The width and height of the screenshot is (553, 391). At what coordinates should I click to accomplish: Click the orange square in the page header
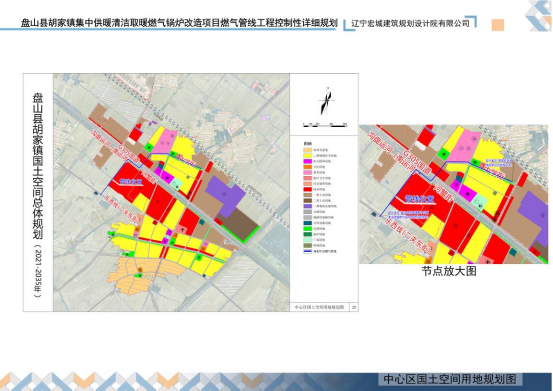tap(498, 25)
